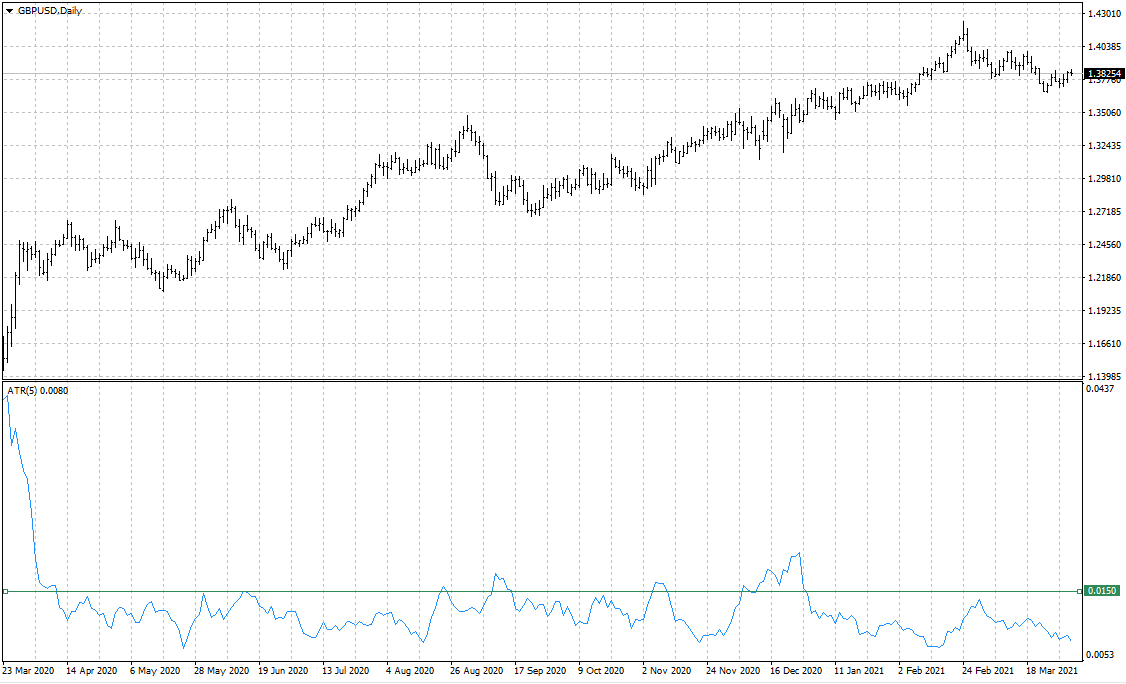This screenshot has height=684, width=1126.
Task: Click the 18 Mar 2021 date label
Action: pos(1052,670)
